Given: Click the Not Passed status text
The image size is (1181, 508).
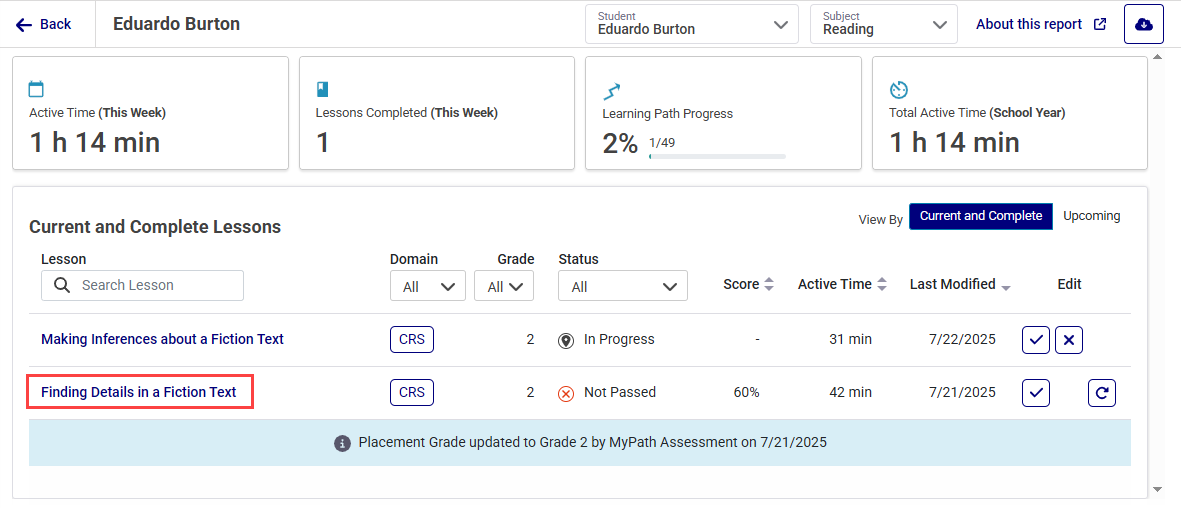Looking at the screenshot, I should (x=620, y=393).
